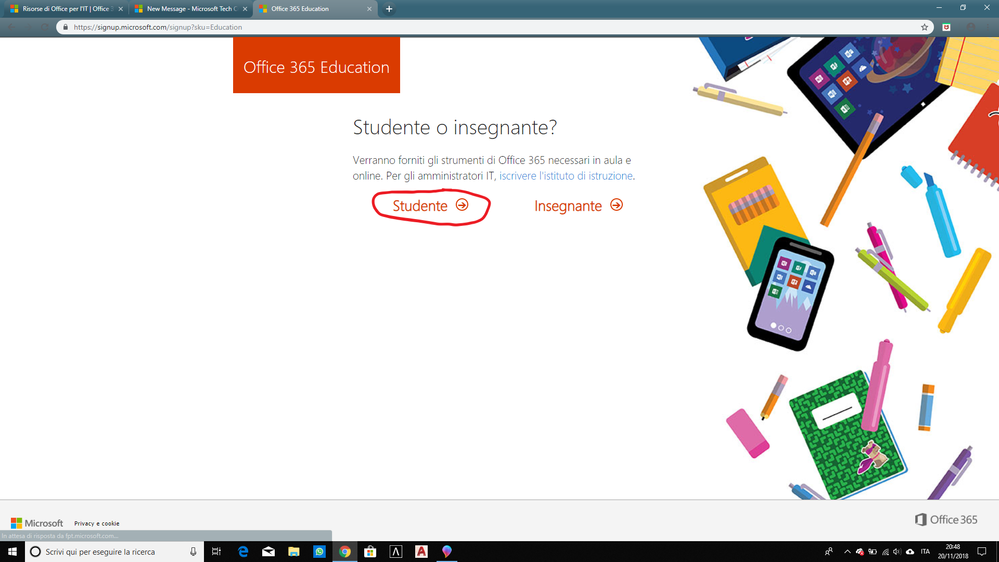Open the Windows Start menu
This screenshot has height=562, width=999.
(12, 552)
